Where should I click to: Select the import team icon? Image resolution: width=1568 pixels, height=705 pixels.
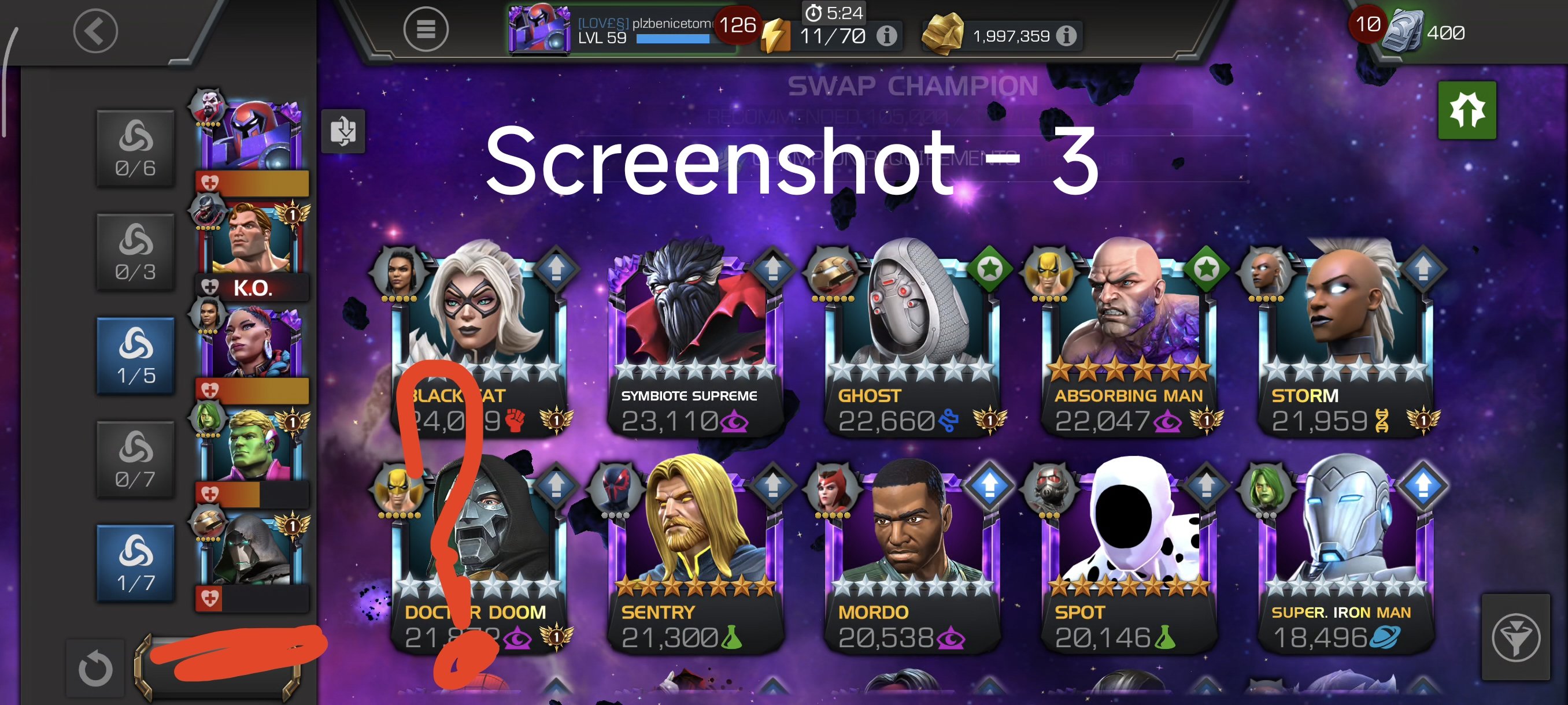[x=343, y=131]
